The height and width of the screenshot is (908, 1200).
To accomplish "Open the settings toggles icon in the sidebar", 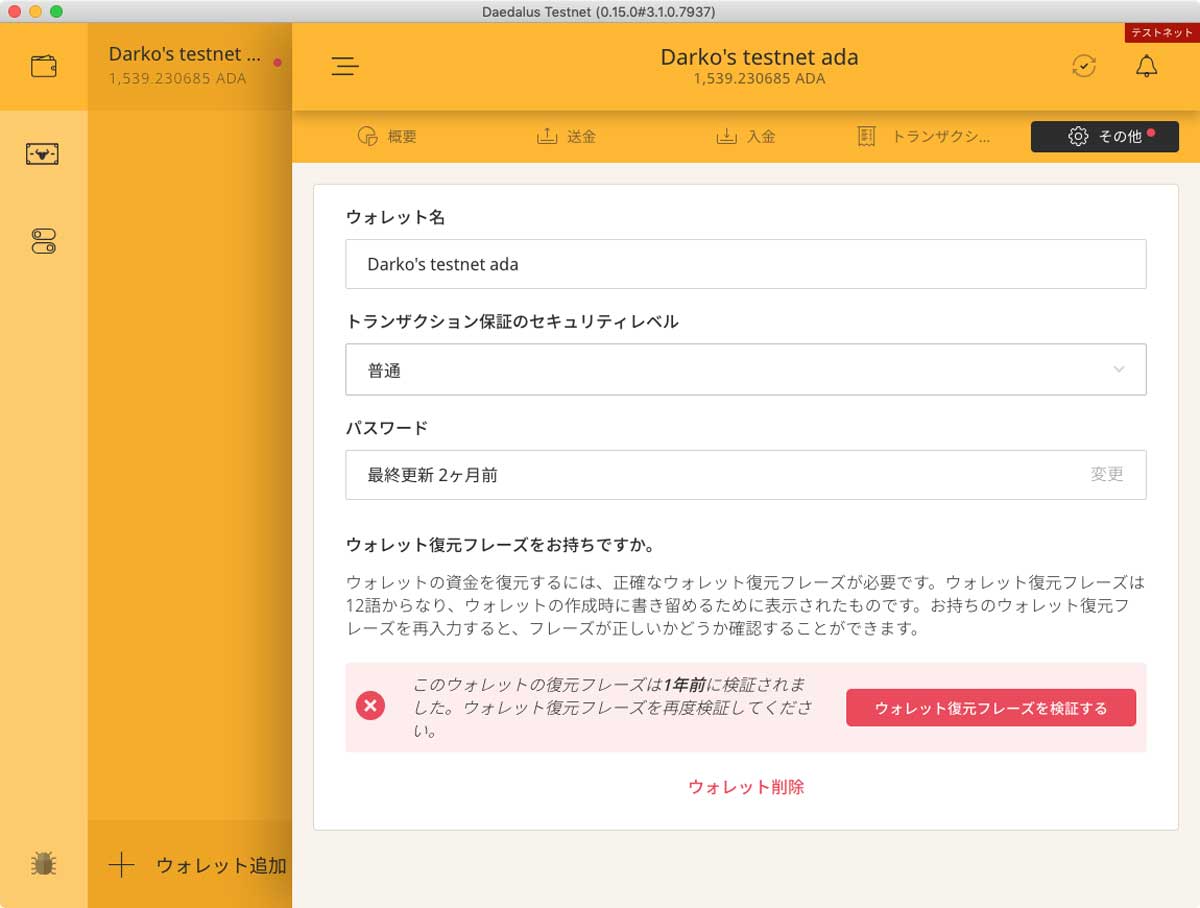I will 43,241.
